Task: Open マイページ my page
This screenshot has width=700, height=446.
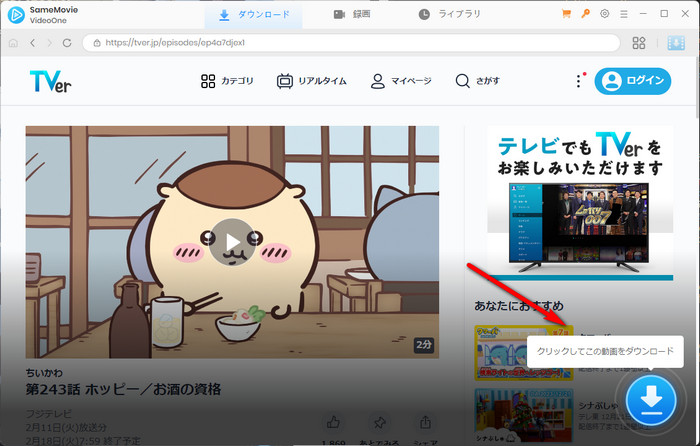Action: pos(401,81)
